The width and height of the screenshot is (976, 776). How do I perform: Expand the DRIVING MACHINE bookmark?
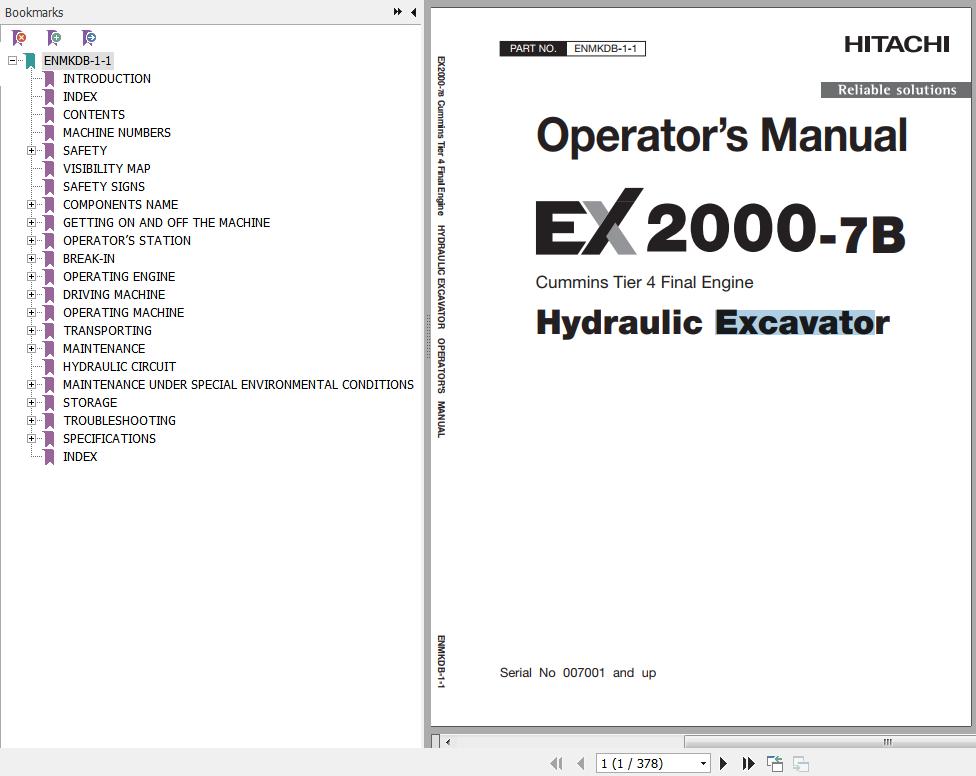pos(31,294)
